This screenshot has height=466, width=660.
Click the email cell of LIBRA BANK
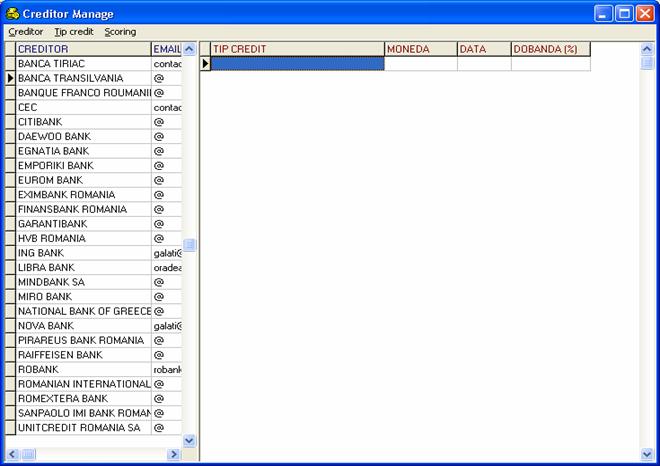coord(167,268)
